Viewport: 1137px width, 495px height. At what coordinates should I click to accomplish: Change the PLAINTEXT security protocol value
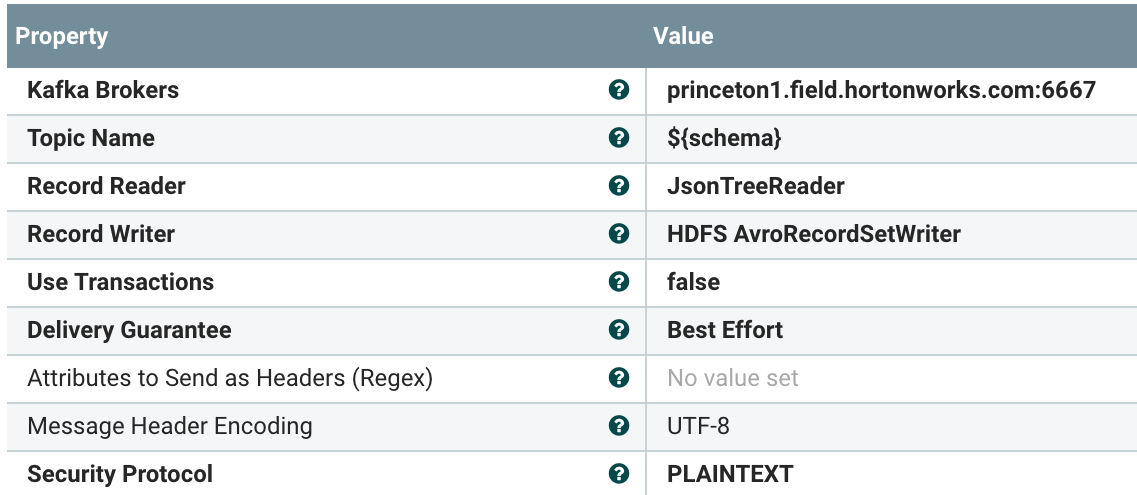click(730, 474)
